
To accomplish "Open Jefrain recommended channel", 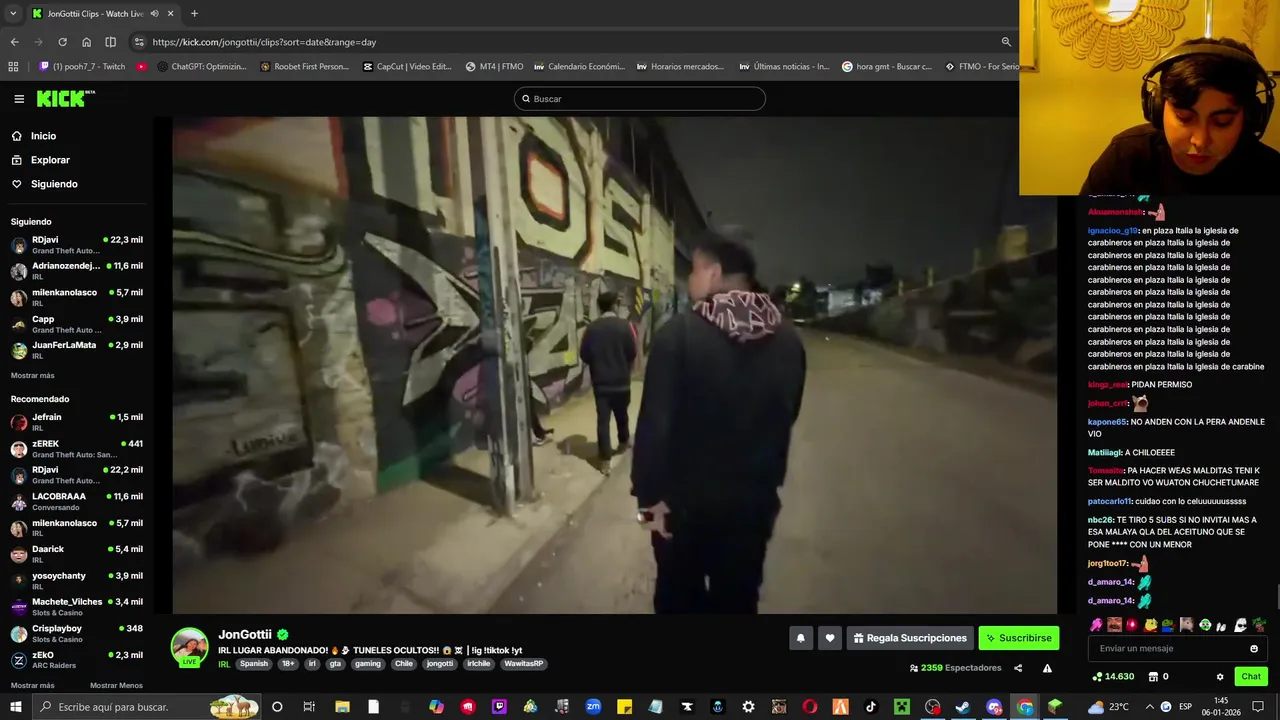I will tap(78, 422).
